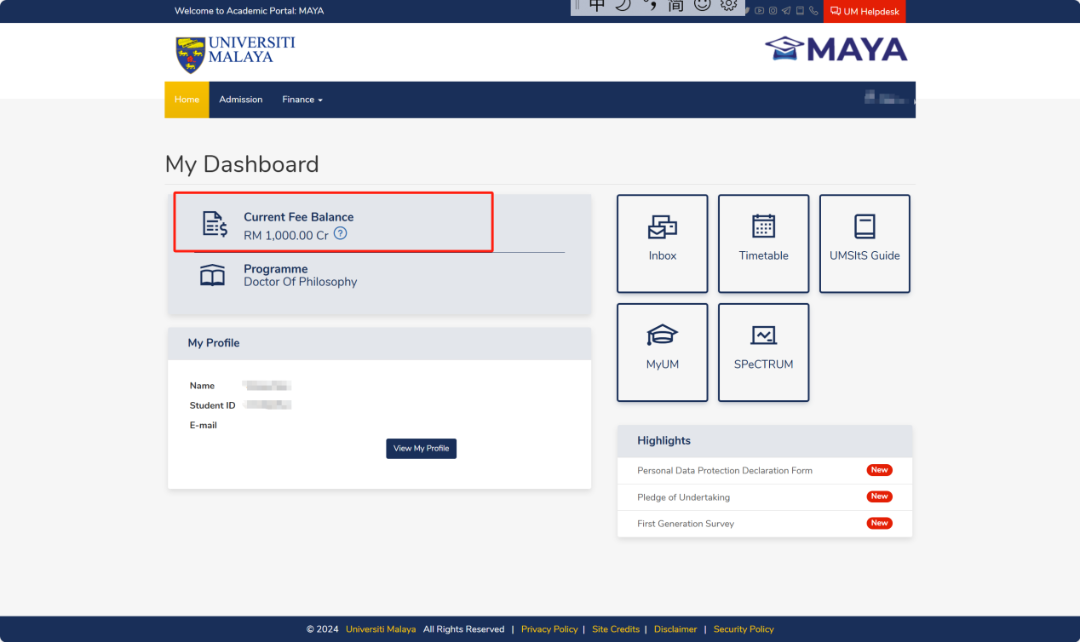This screenshot has width=1080, height=642.
Task: Click the Programme open book icon
Action: tap(212, 275)
